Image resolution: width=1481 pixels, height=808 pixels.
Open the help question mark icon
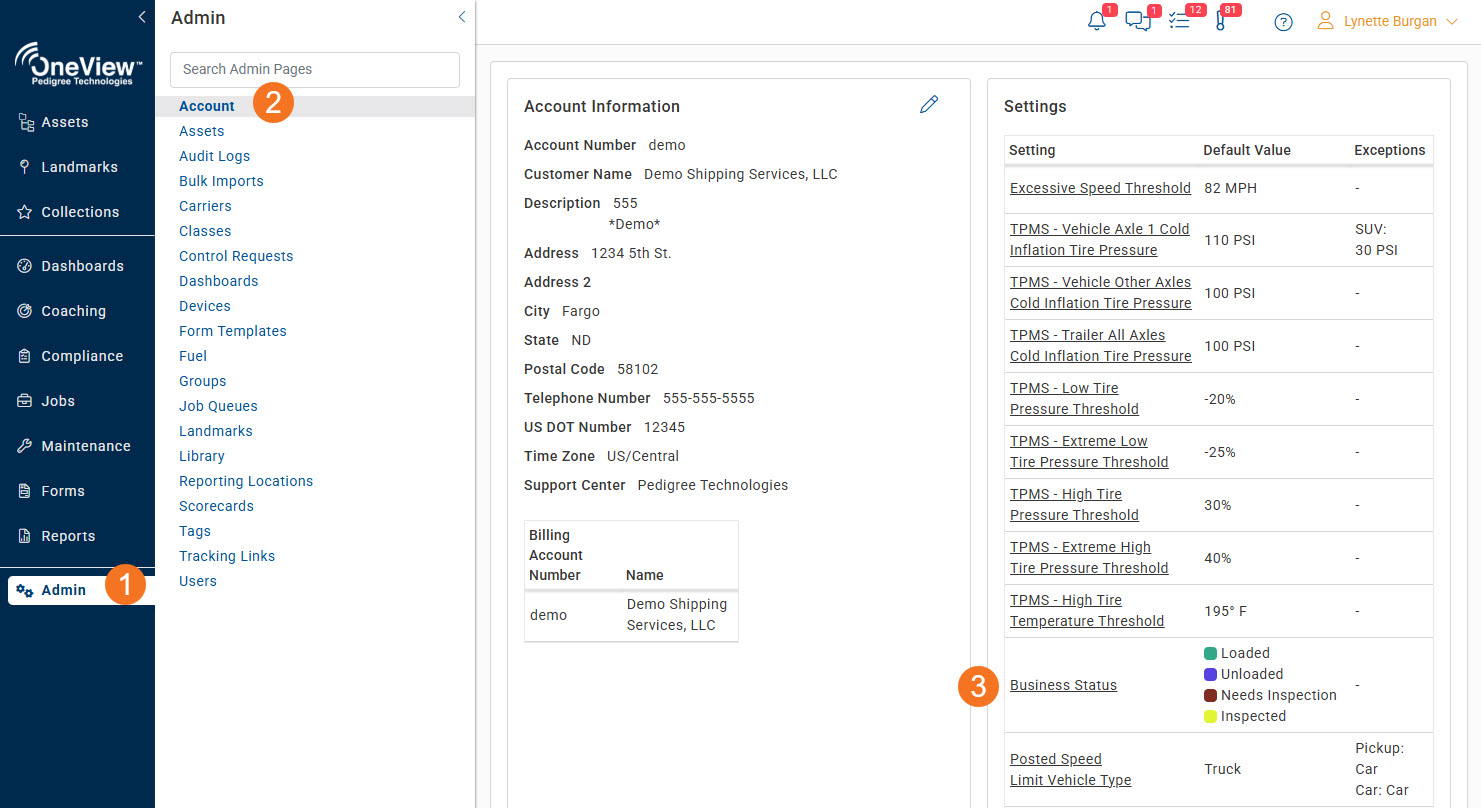tap(1283, 22)
